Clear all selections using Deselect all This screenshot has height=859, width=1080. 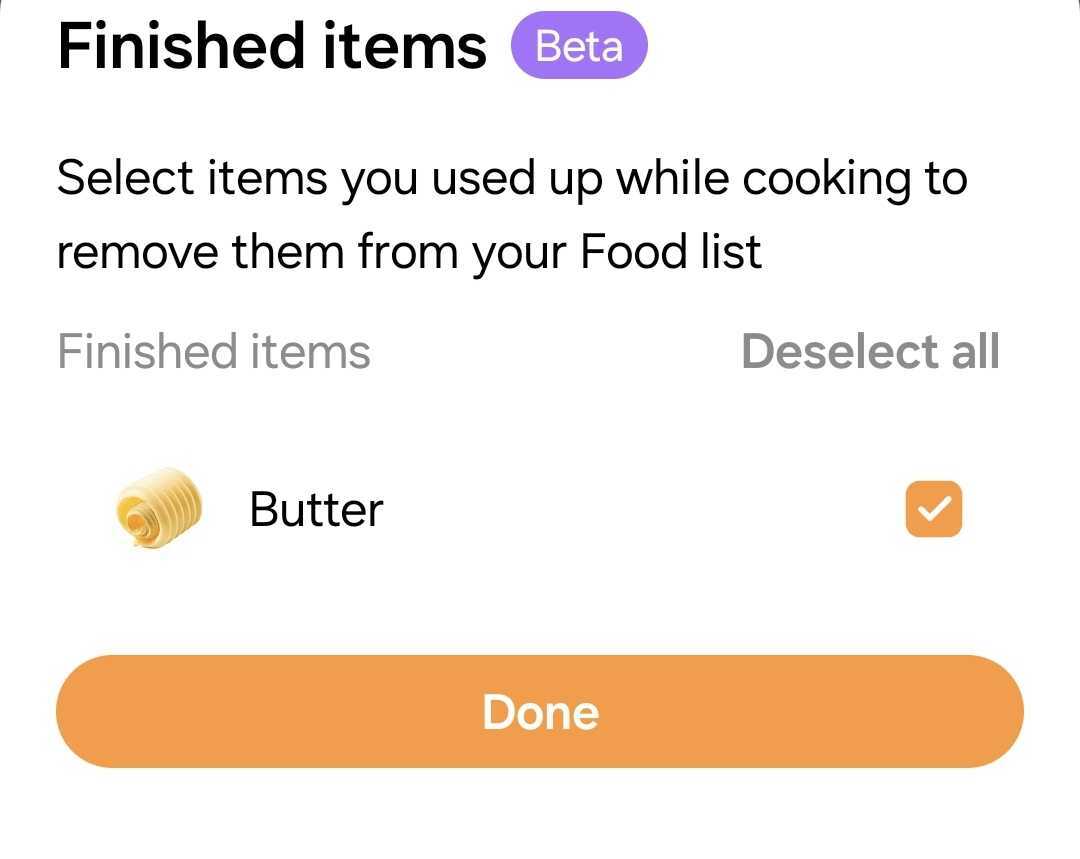[870, 351]
